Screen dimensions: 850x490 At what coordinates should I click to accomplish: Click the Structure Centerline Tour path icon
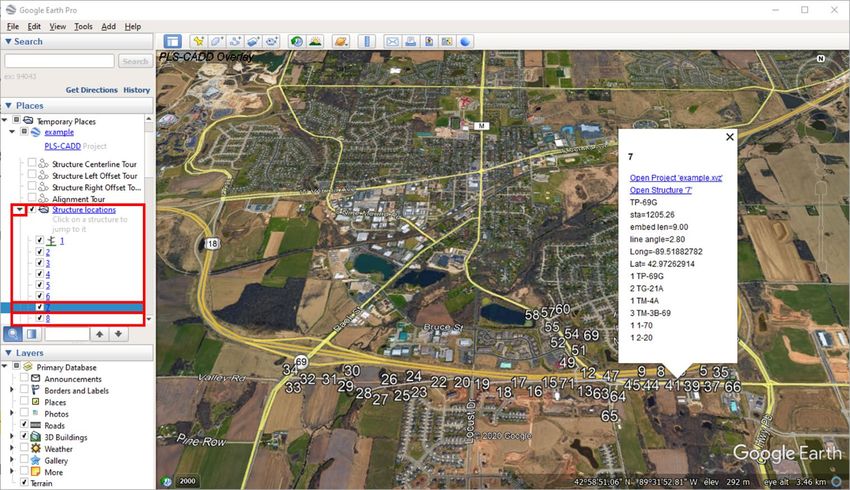coord(44,164)
